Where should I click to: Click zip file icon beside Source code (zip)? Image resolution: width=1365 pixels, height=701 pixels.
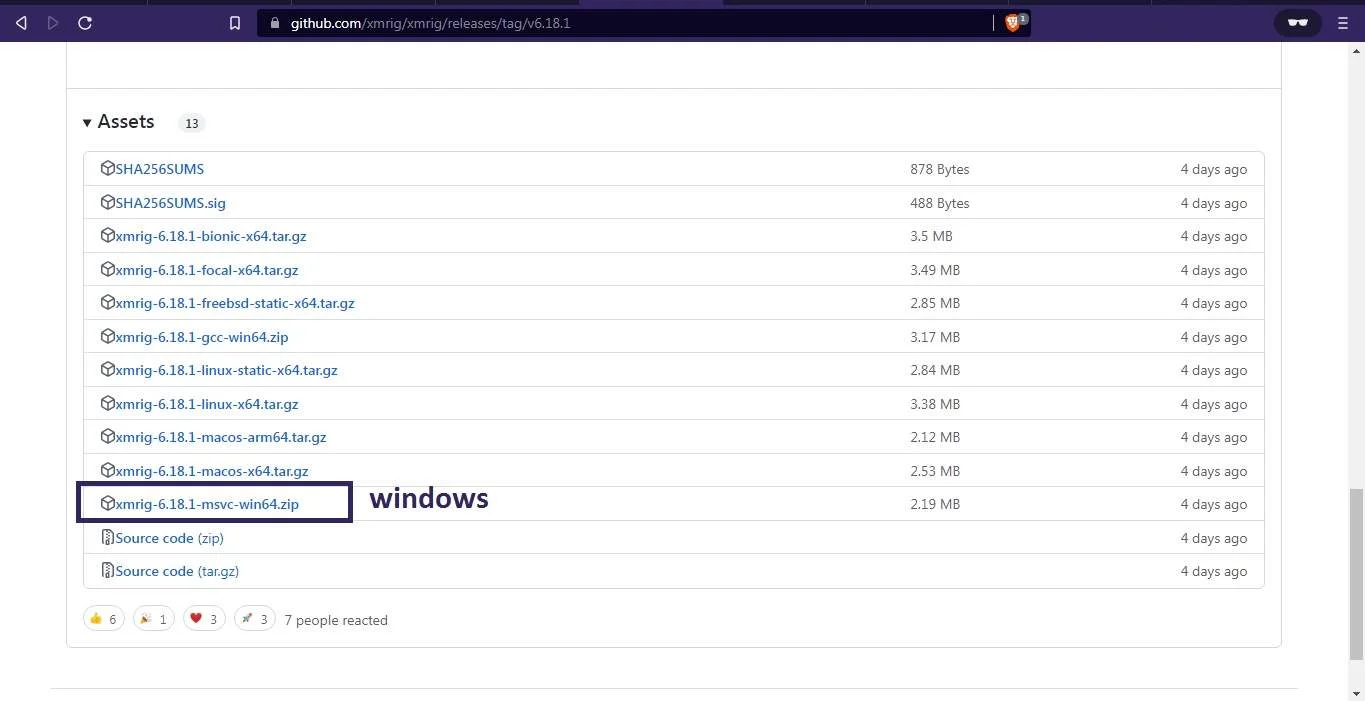point(108,537)
